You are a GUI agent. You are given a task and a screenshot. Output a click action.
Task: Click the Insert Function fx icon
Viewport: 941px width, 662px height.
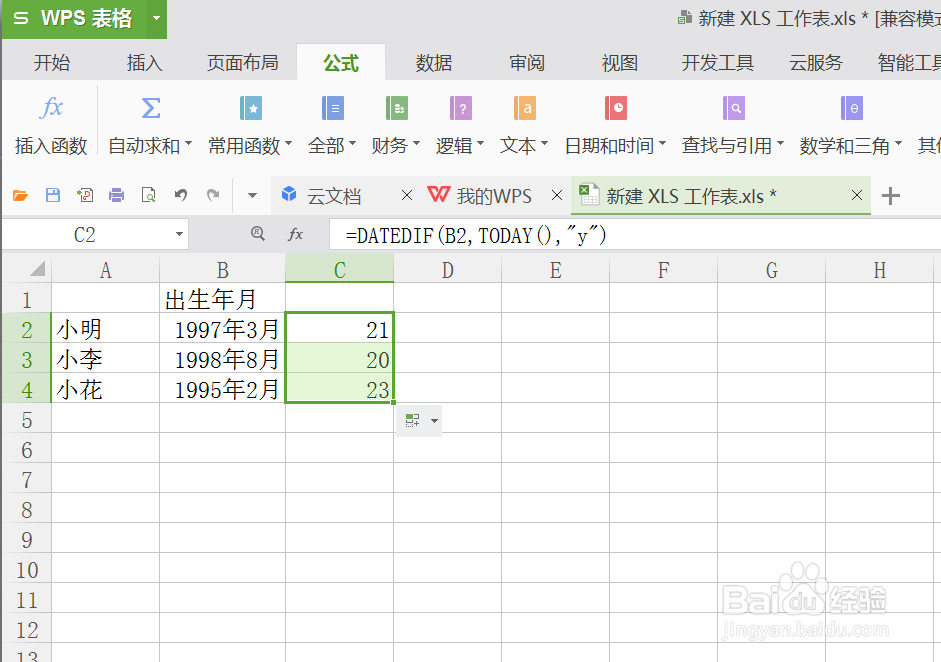[x=51, y=108]
